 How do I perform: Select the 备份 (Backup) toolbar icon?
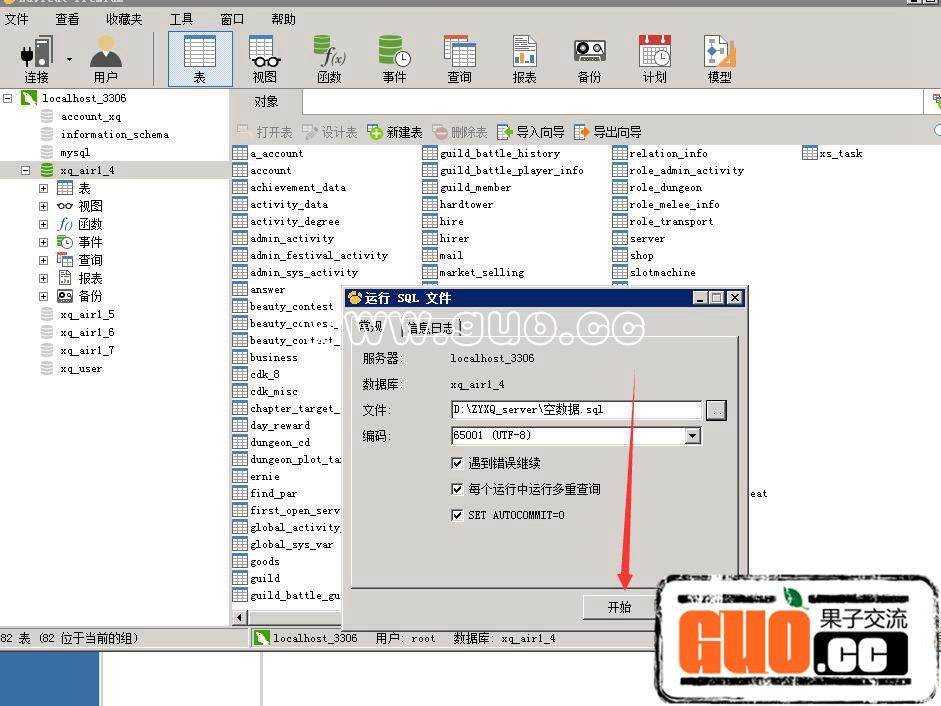589,58
